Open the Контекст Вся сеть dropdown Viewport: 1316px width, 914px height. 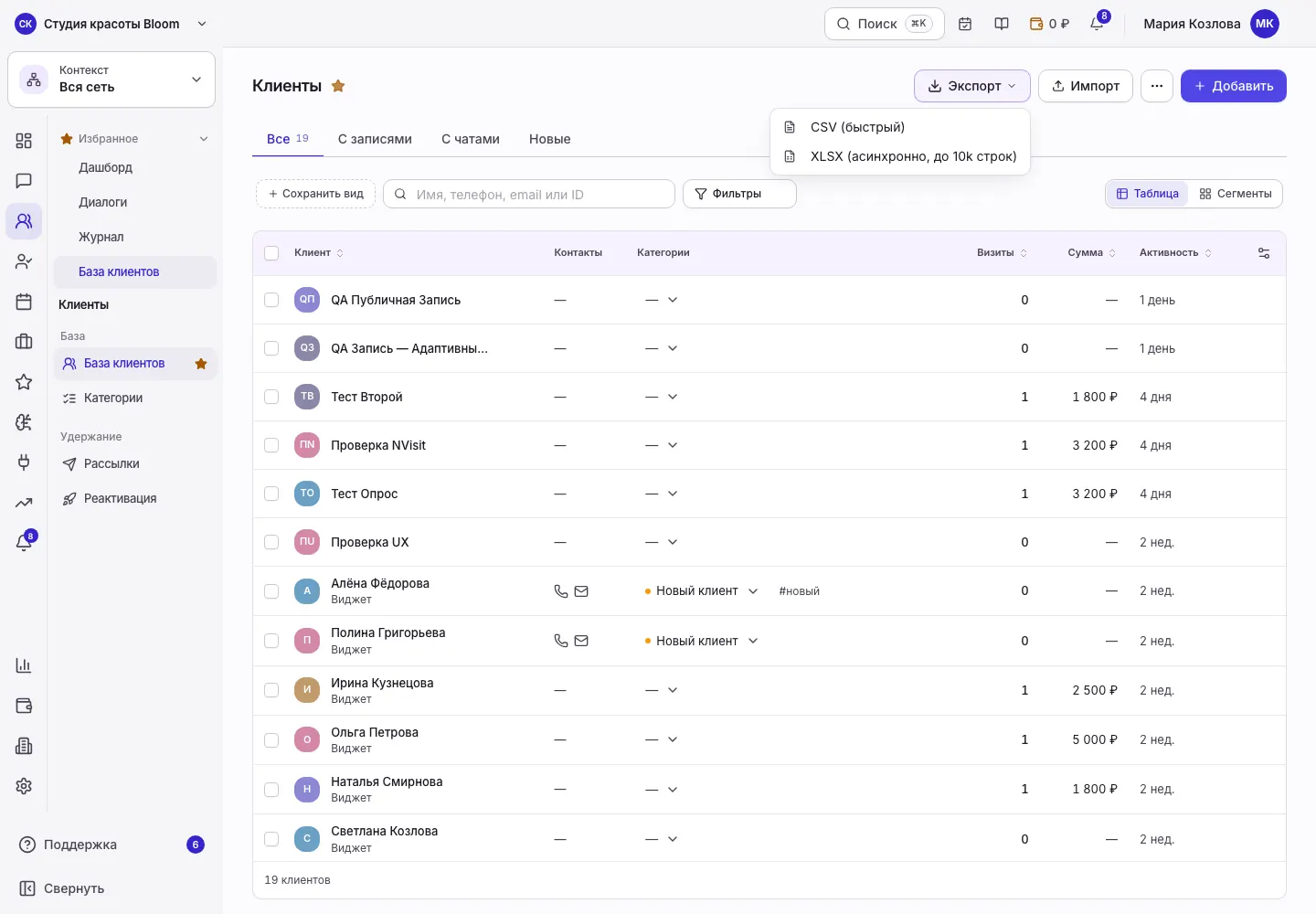coord(111,80)
